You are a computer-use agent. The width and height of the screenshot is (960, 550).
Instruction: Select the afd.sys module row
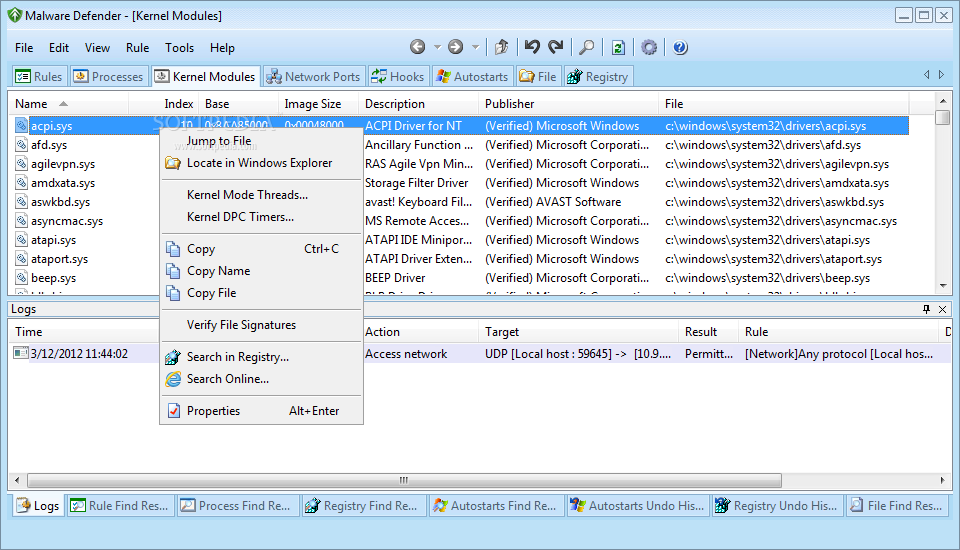(459, 145)
